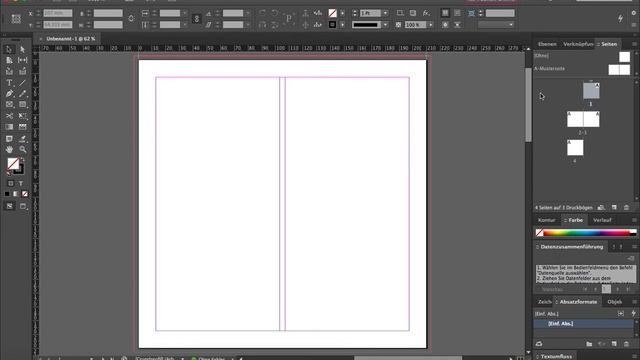Select the [Ohne] master row

(x=582, y=56)
